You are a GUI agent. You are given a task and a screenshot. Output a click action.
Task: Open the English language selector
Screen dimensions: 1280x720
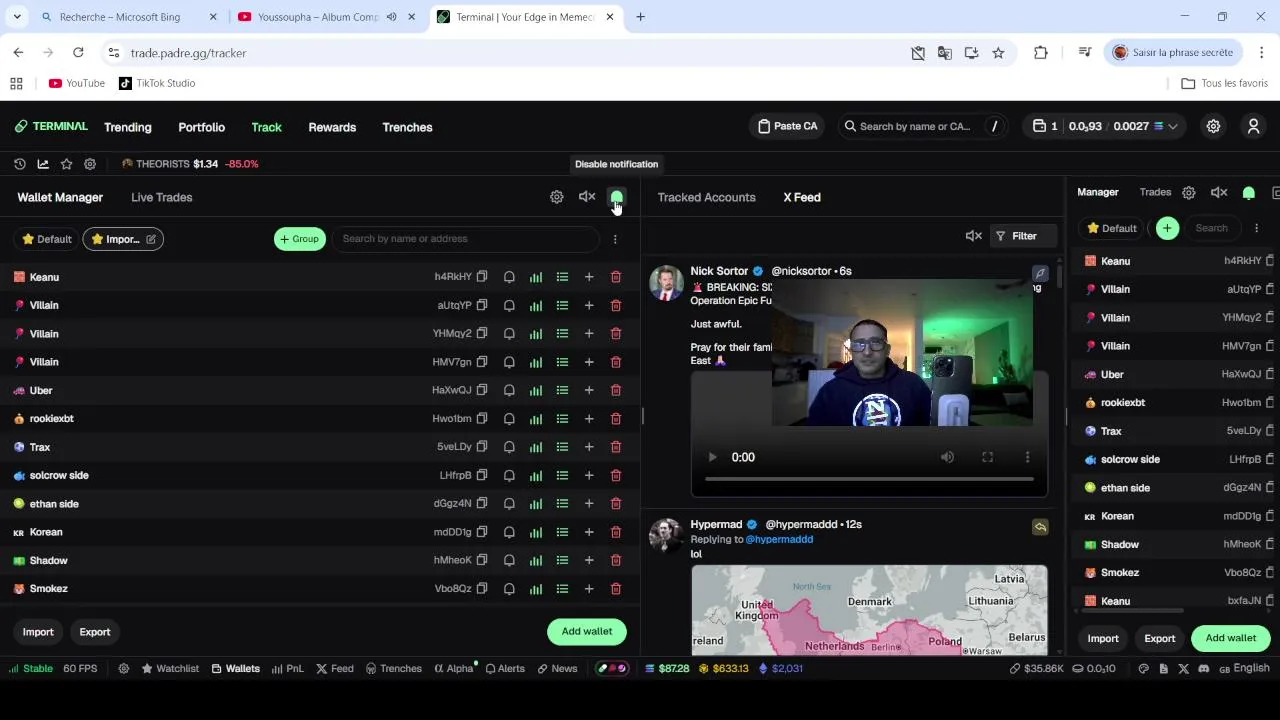[1244, 668]
